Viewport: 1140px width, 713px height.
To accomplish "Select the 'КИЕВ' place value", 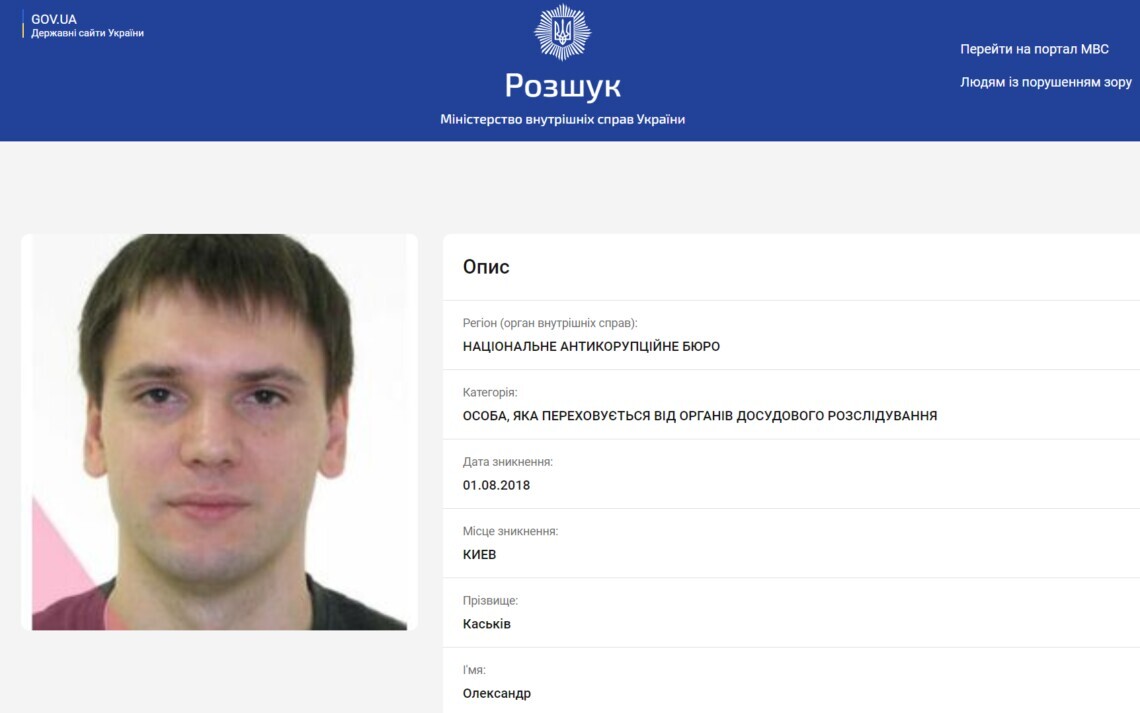I will coord(479,555).
